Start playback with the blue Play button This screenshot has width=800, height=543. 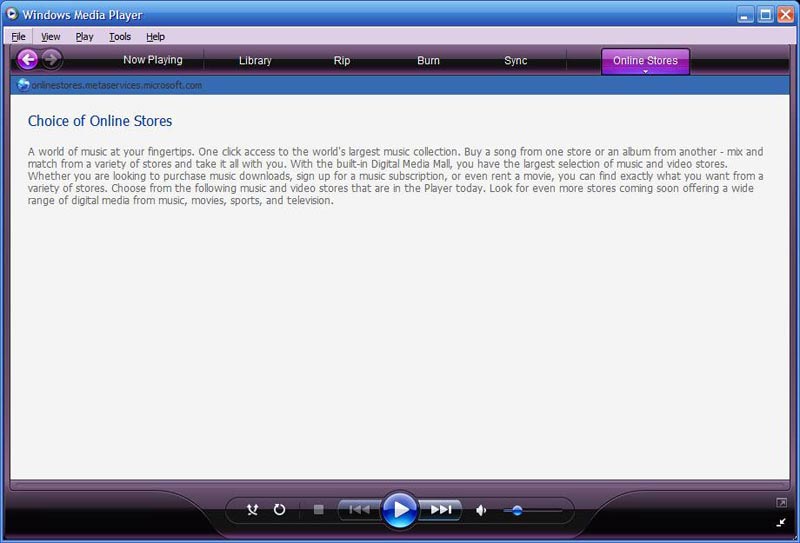(400, 509)
